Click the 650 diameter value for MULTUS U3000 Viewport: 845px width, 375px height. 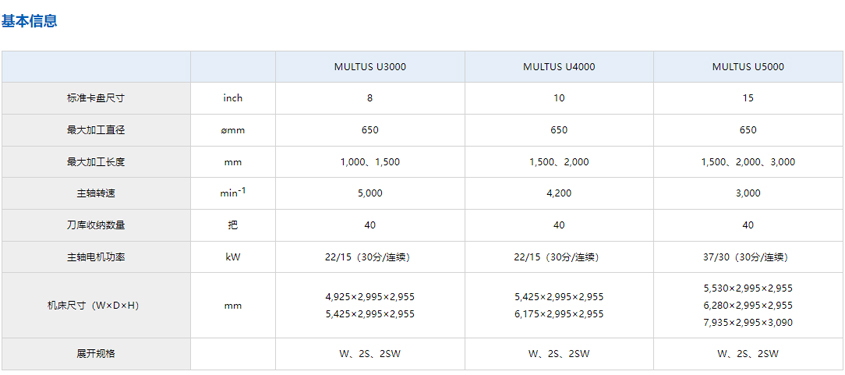[370, 130]
